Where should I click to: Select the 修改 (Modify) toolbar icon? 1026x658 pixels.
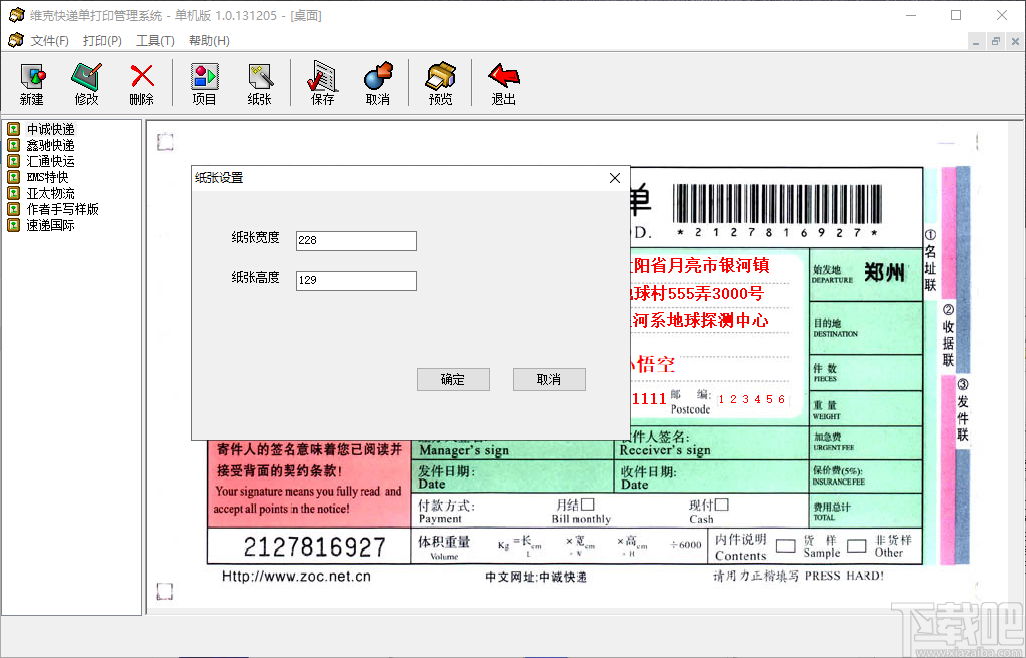pyautogui.click(x=86, y=82)
